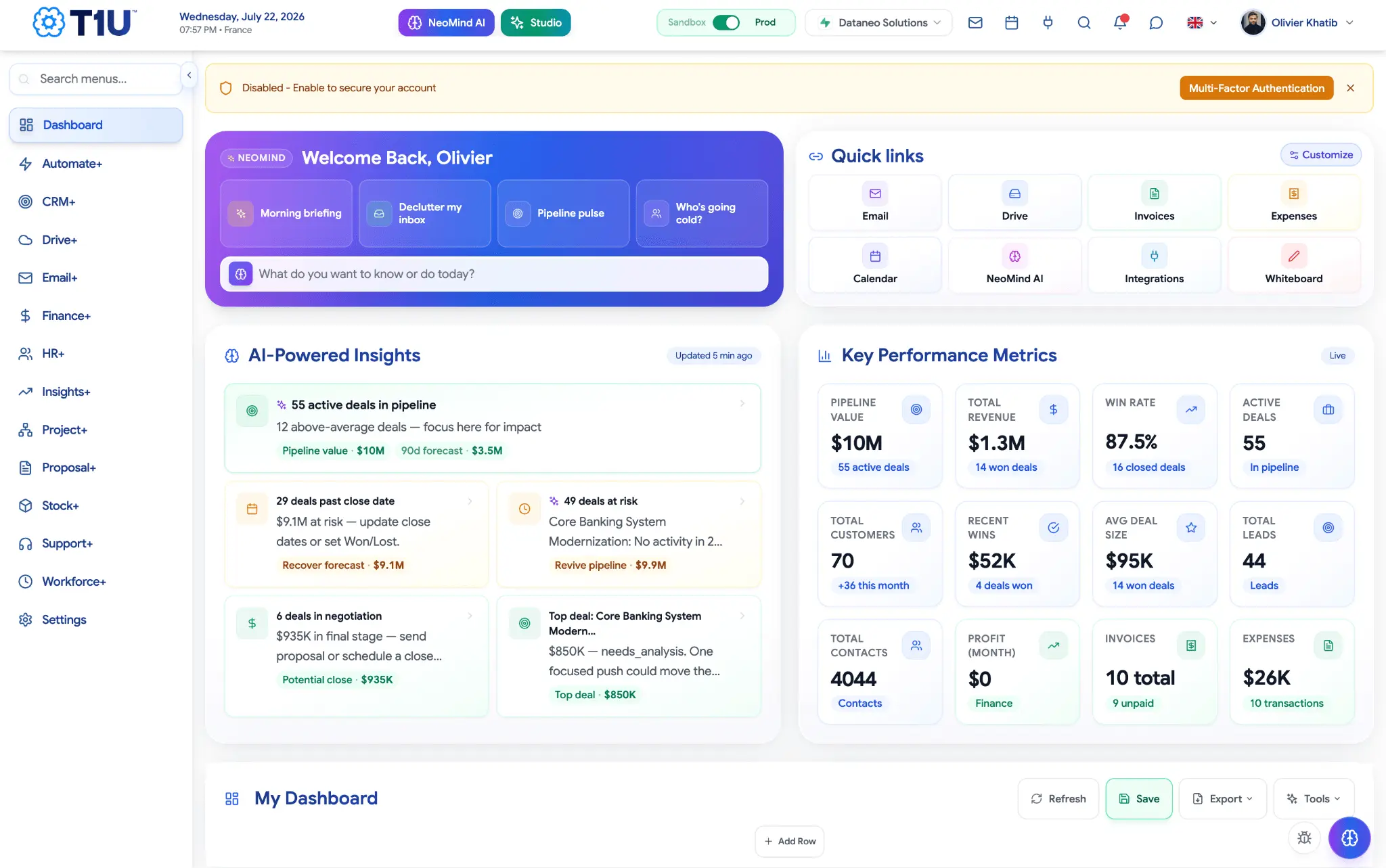The width and height of the screenshot is (1386, 868).
Task: Select the Who's going cold prompt
Action: click(x=702, y=213)
